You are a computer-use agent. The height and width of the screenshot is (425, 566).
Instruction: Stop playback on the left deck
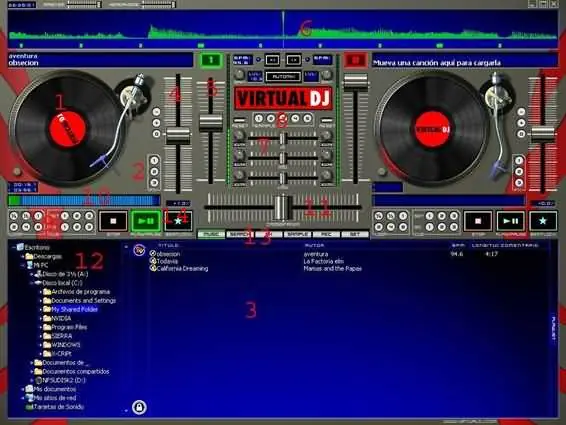coord(113,221)
